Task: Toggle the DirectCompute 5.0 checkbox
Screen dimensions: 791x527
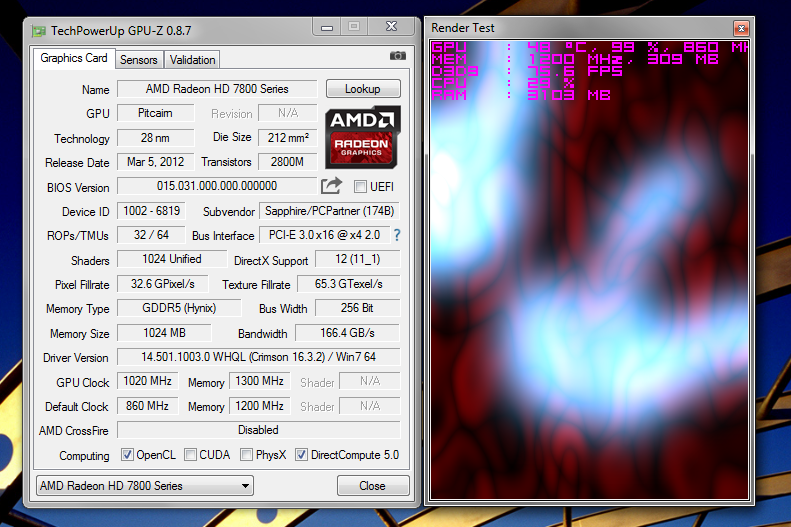Action: [301, 455]
